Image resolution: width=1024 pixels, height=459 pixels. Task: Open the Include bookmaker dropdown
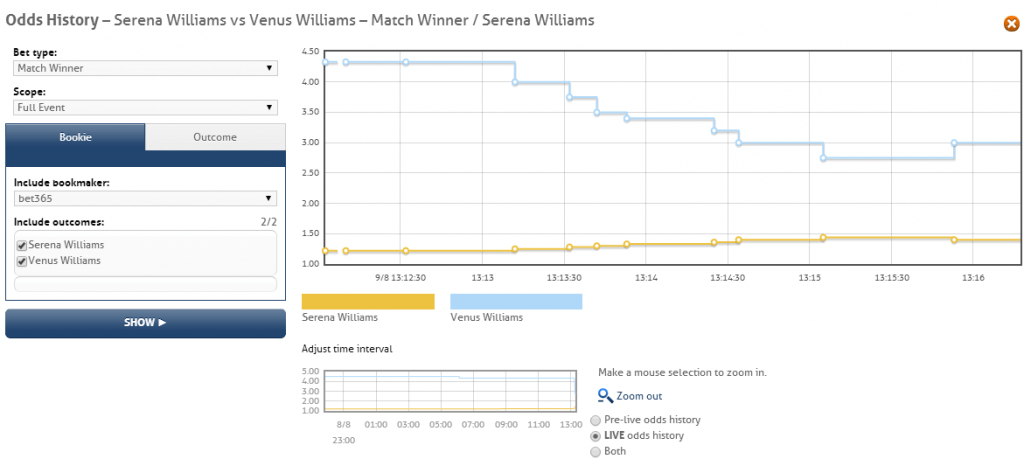click(x=145, y=198)
